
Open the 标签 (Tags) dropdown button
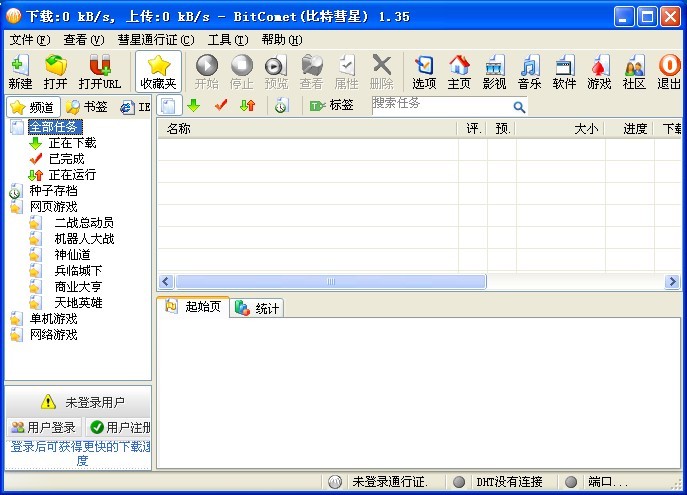[x=332, y=105]
